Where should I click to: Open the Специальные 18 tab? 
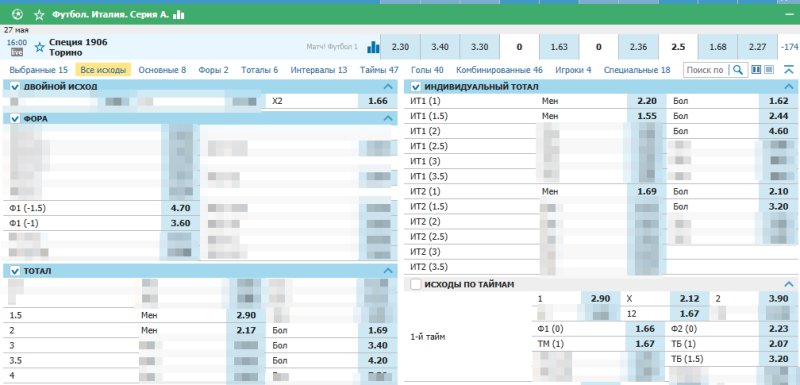(x=637, y=70)
